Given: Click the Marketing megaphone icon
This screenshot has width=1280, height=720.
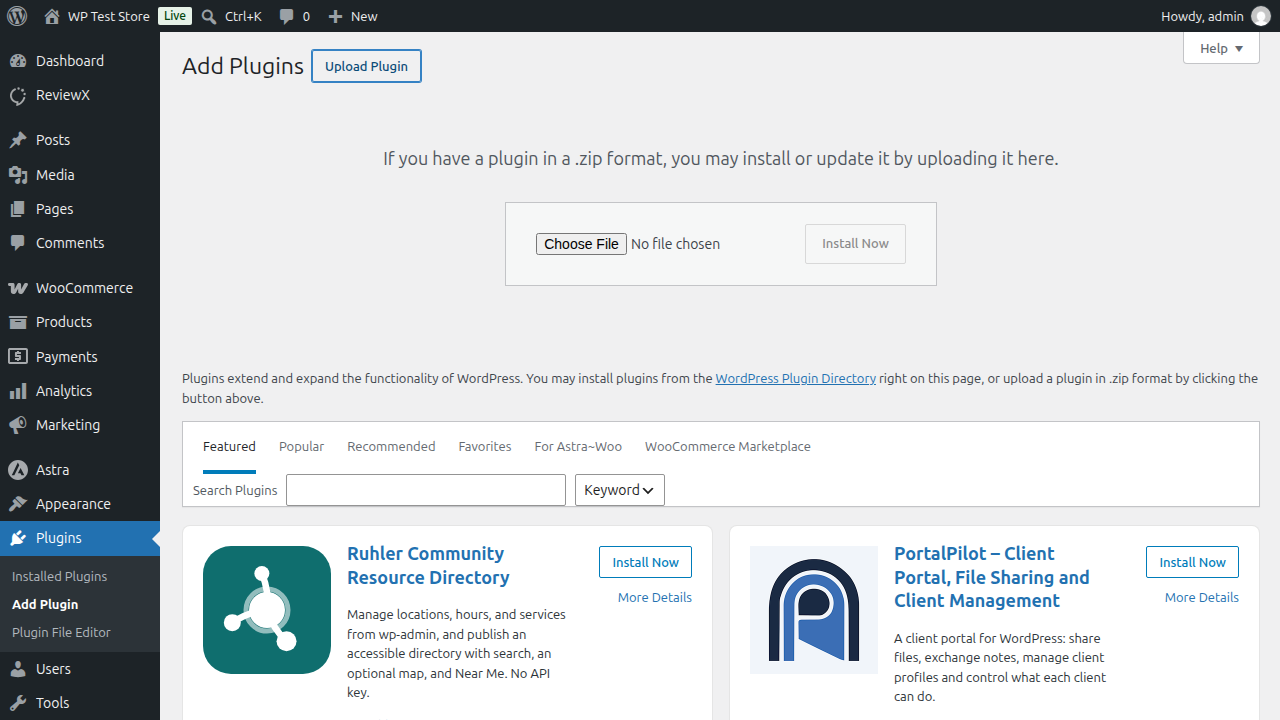Looking at the screenshot, I should point(18,425).
